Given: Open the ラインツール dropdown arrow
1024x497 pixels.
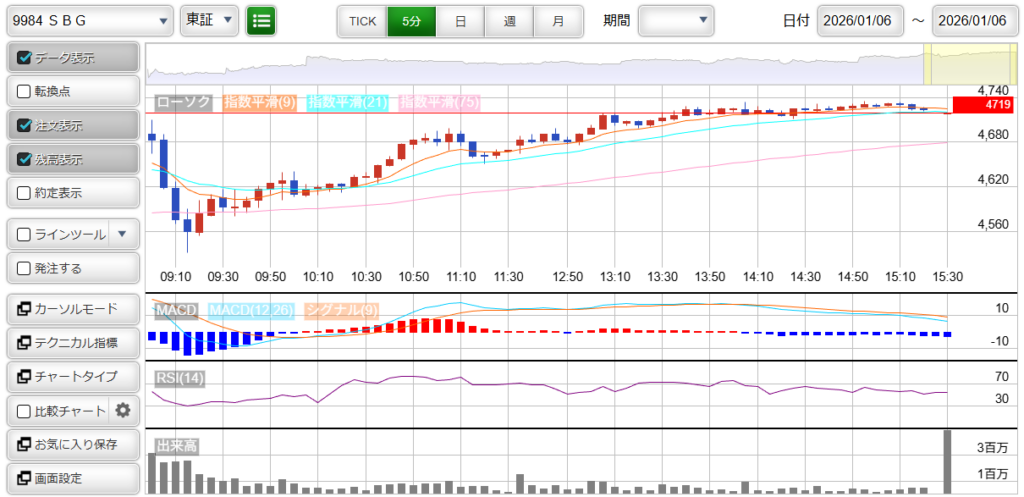Looking at the screenshot, I should (x=122, y=234).
